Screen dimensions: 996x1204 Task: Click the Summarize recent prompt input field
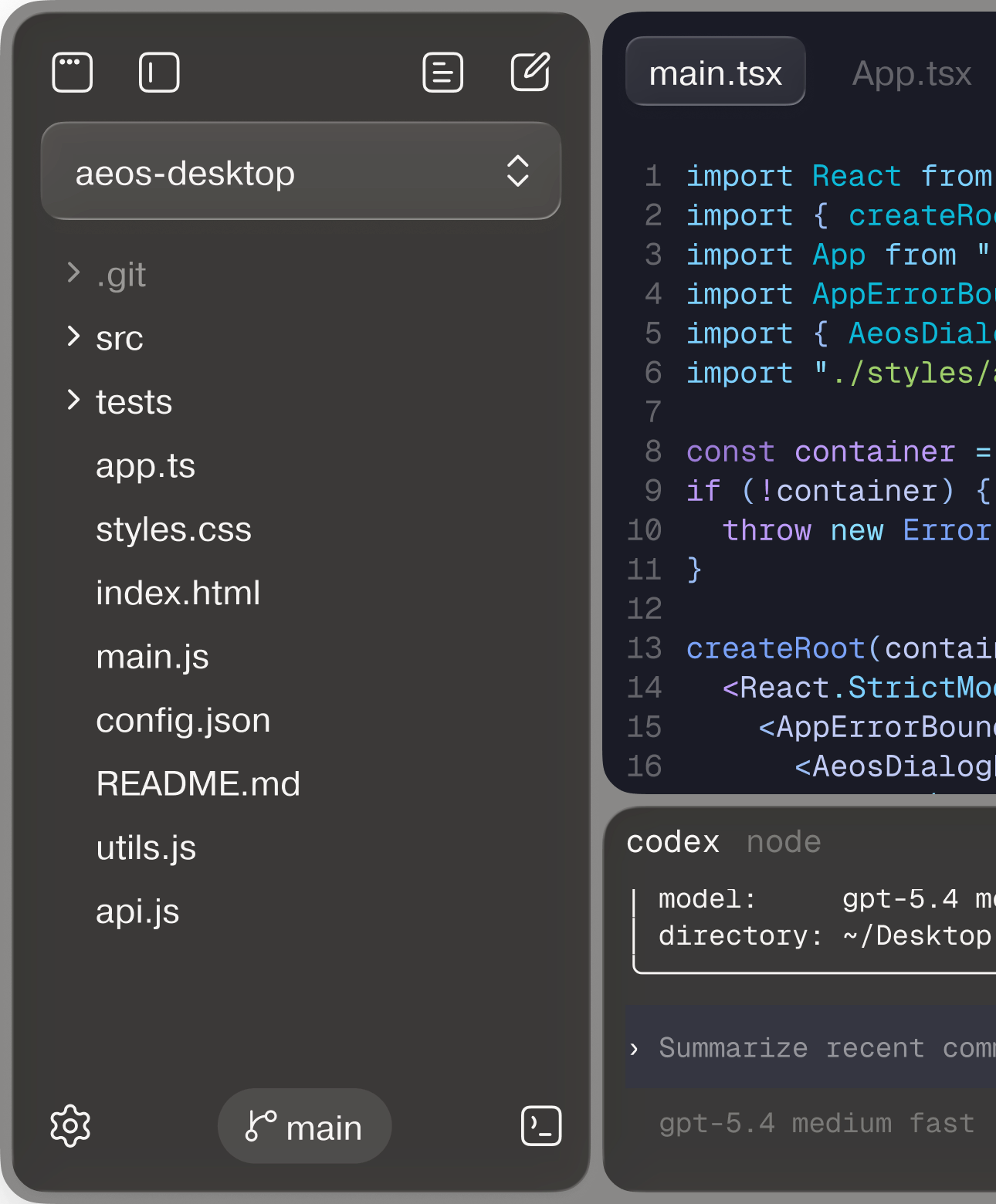click(811, 1047)
